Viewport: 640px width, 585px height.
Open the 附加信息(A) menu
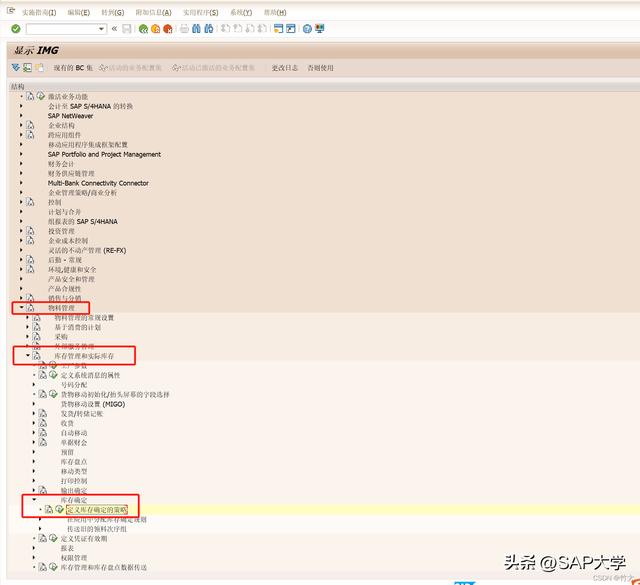coord(153,13)
